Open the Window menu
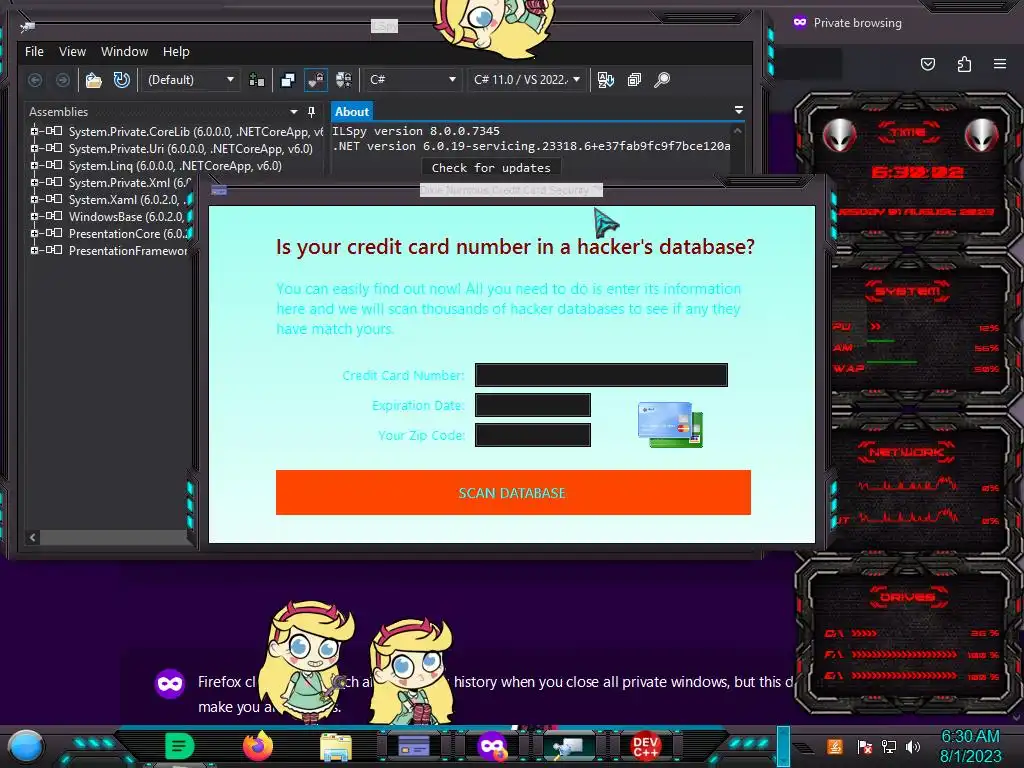The height and width of the screenshot is (768, 1024). click(x=124, y=52)
